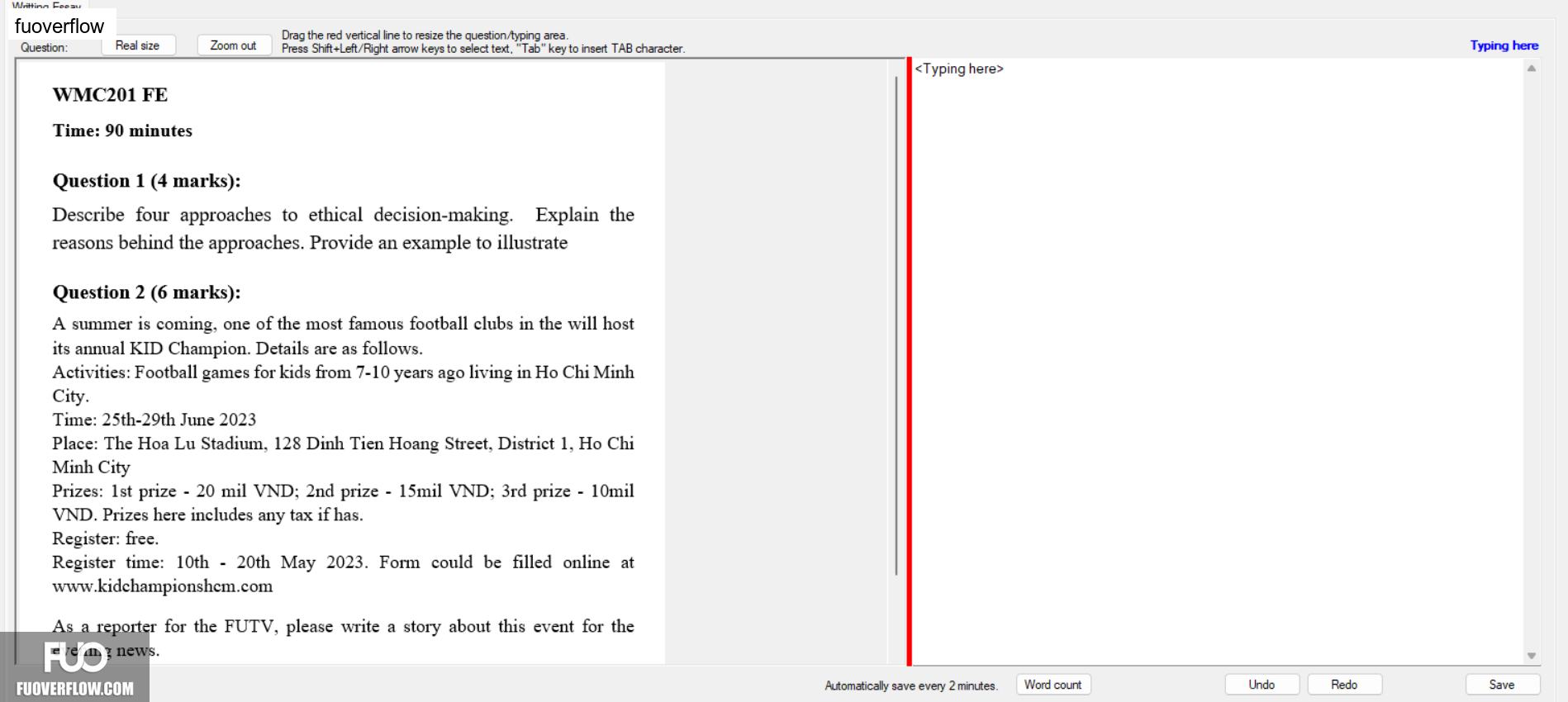
Task: Click the 'Question 2 (6 marks):' heading
Action: pos(146,292)
